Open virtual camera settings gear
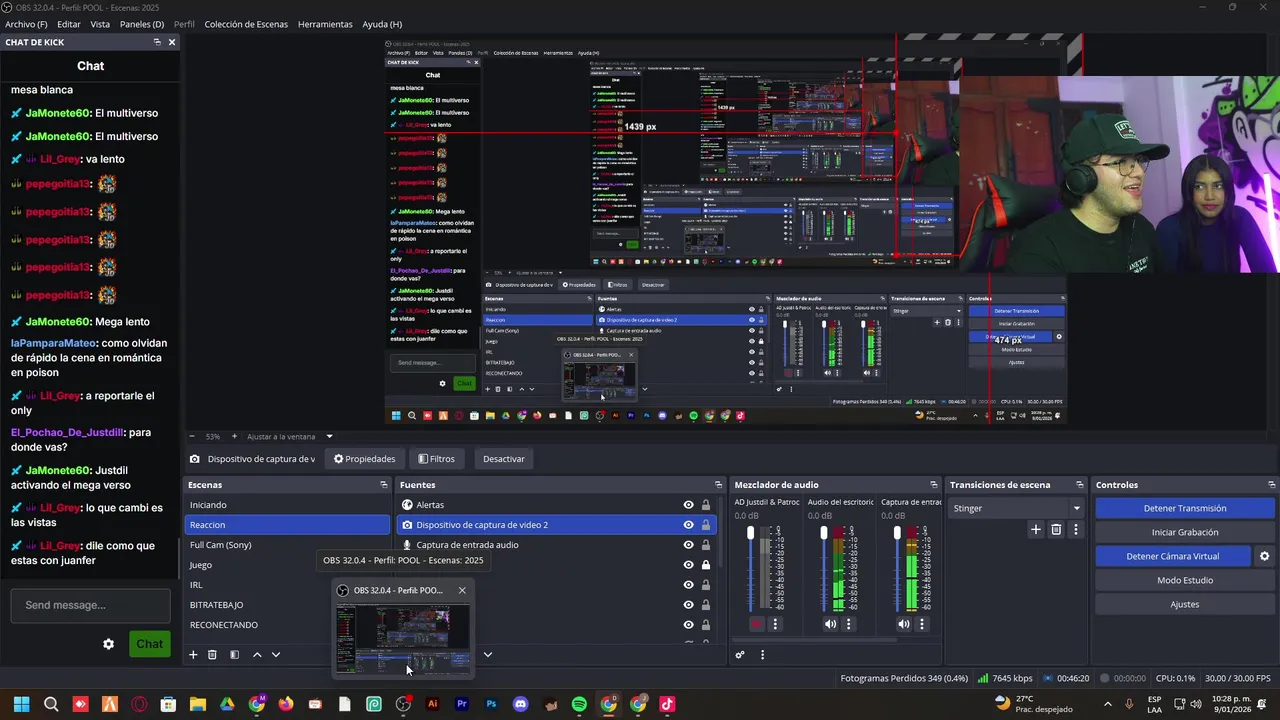 [x=1264, y=556]
